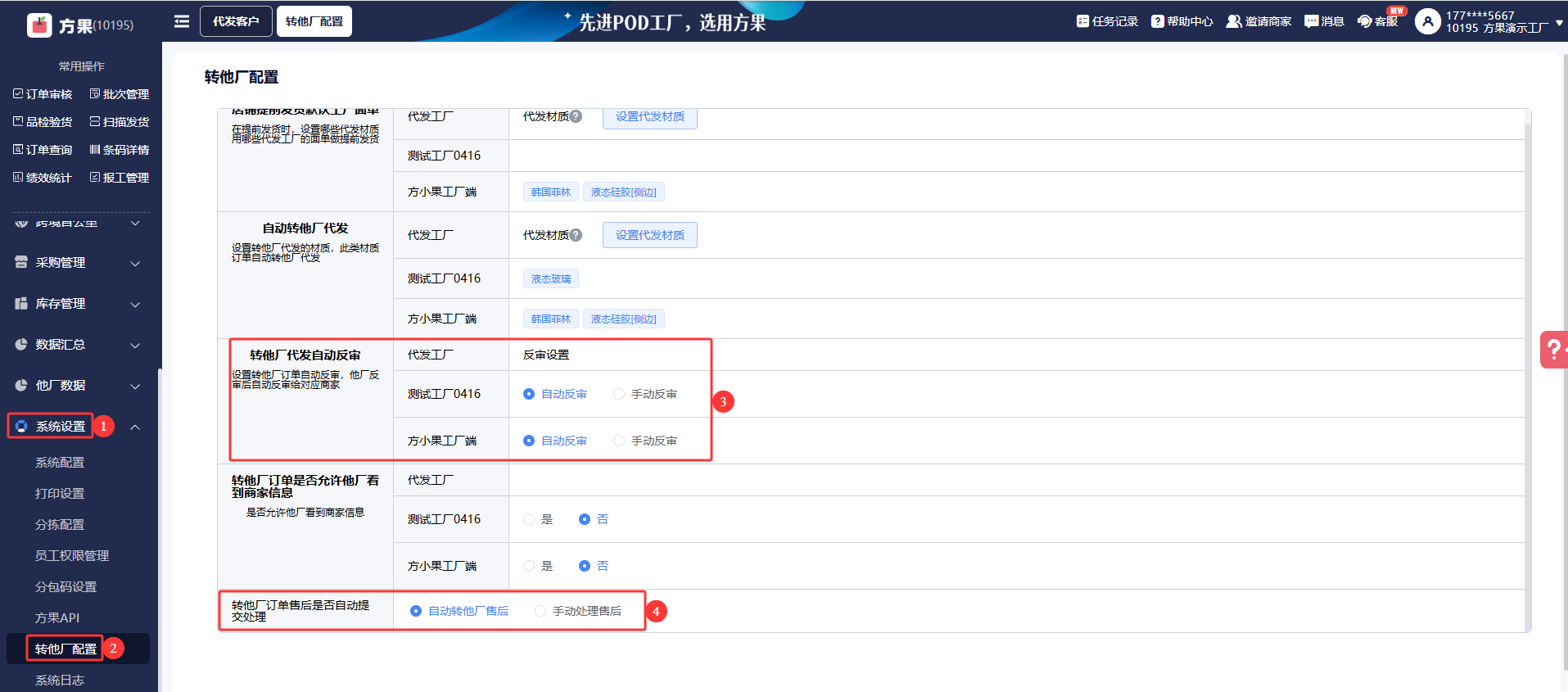
Task: Select 手动反审 for 测试工厂0416
Action: click(645, 394)
